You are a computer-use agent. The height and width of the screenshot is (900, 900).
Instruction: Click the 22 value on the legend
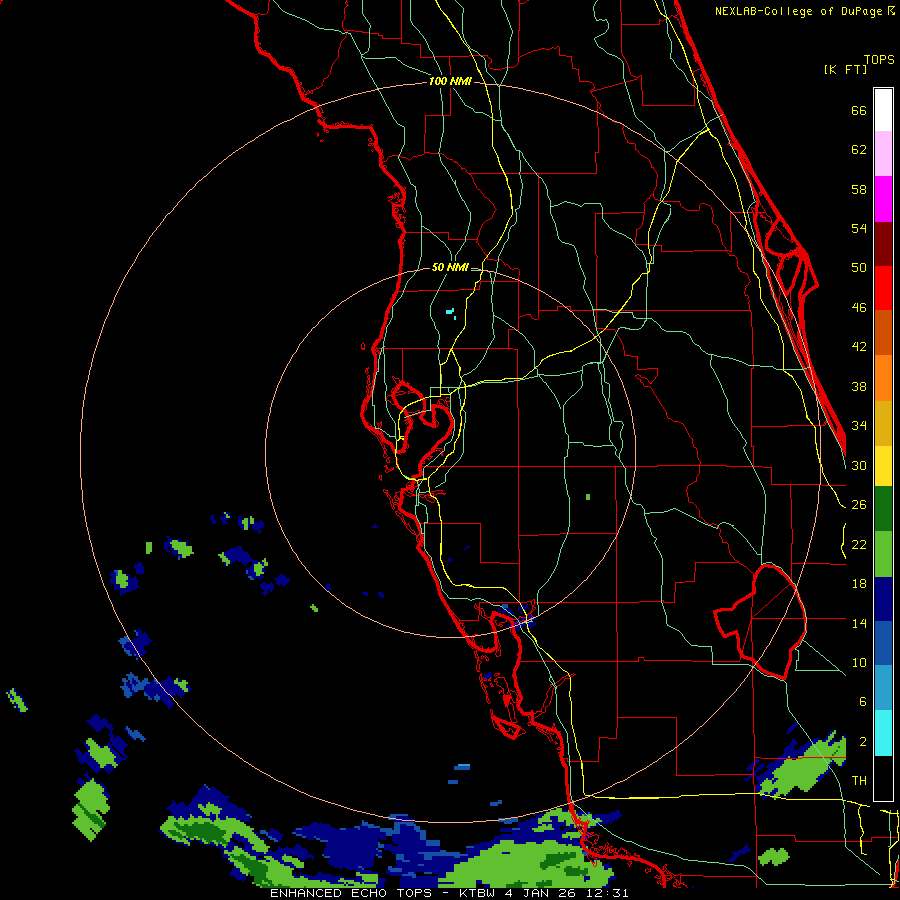coord(859,545)
